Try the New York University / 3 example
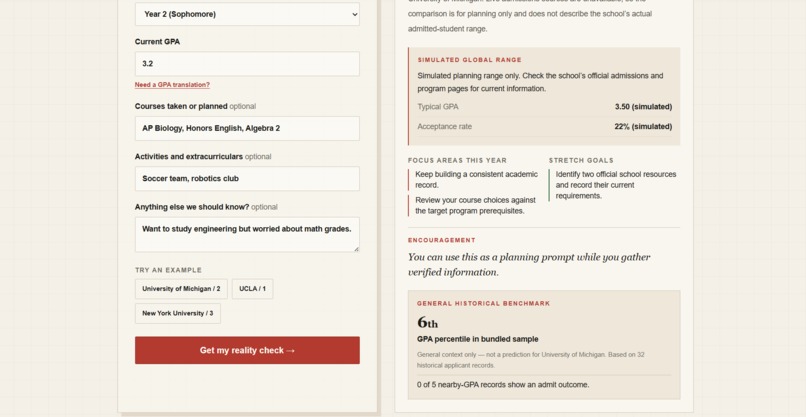Screen dimensions: 806x417 click(x=178, y=314)
